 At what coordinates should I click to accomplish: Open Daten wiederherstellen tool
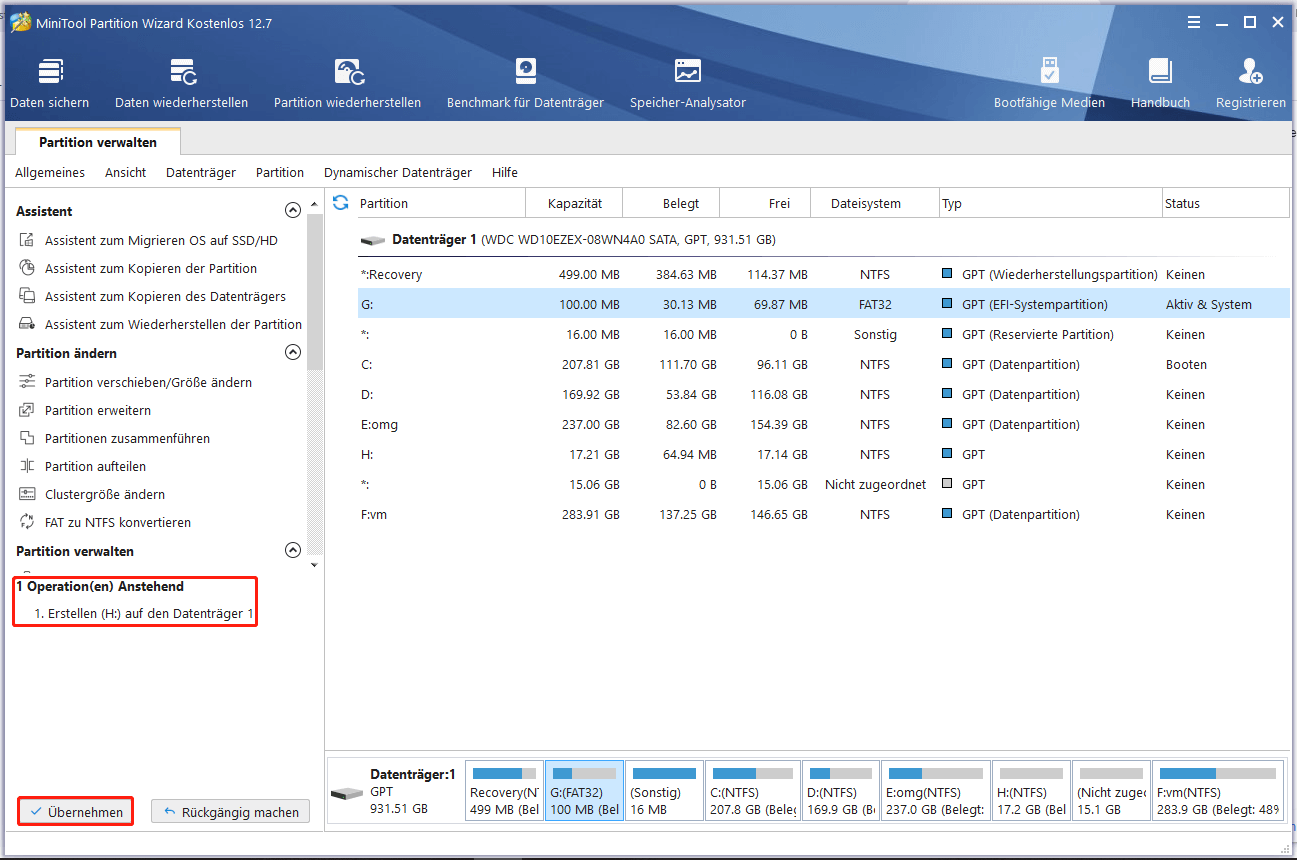pos(182,84)
